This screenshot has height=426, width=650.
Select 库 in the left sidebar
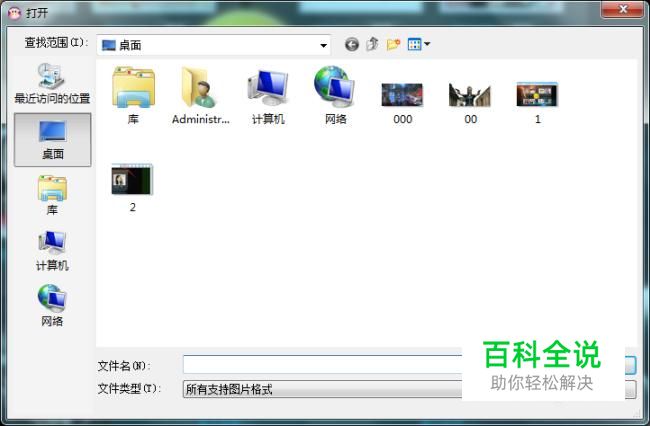(x=52, y=195)
